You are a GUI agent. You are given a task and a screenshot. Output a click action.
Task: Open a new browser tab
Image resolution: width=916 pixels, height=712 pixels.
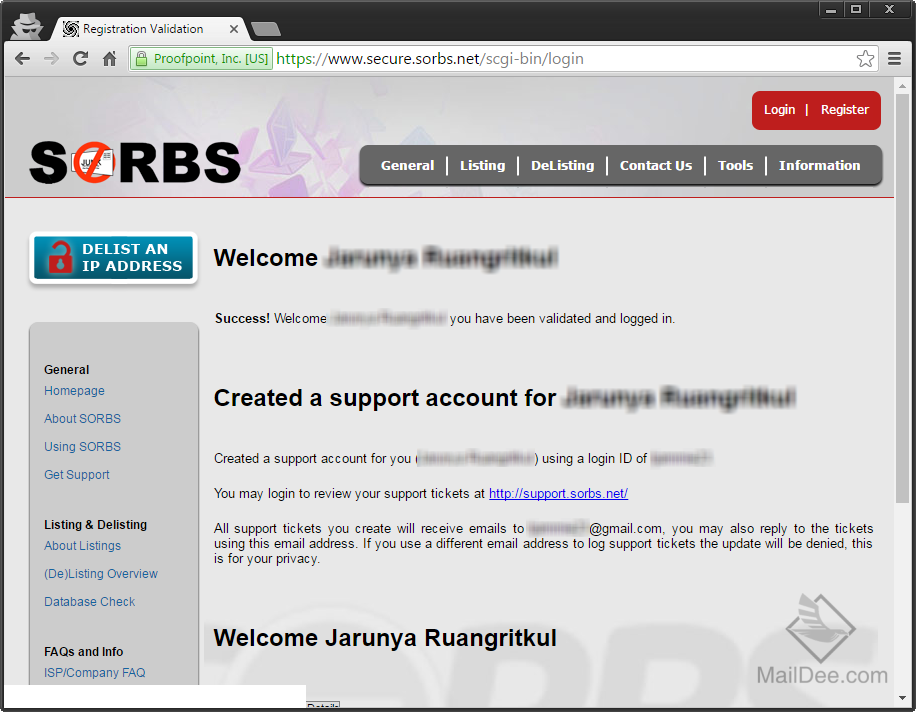(266, 29)
